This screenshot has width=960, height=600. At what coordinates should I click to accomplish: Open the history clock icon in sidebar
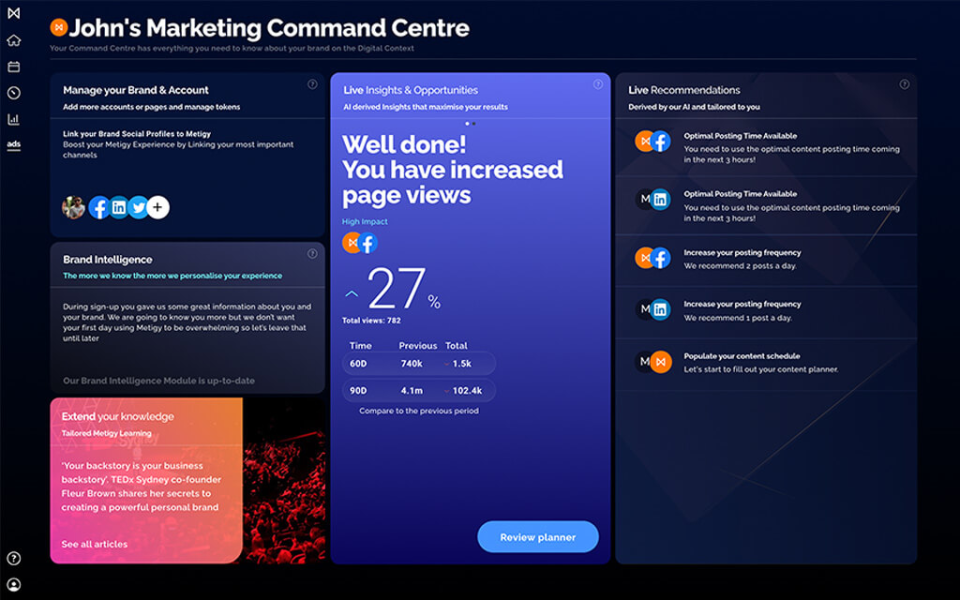point(14,92)
